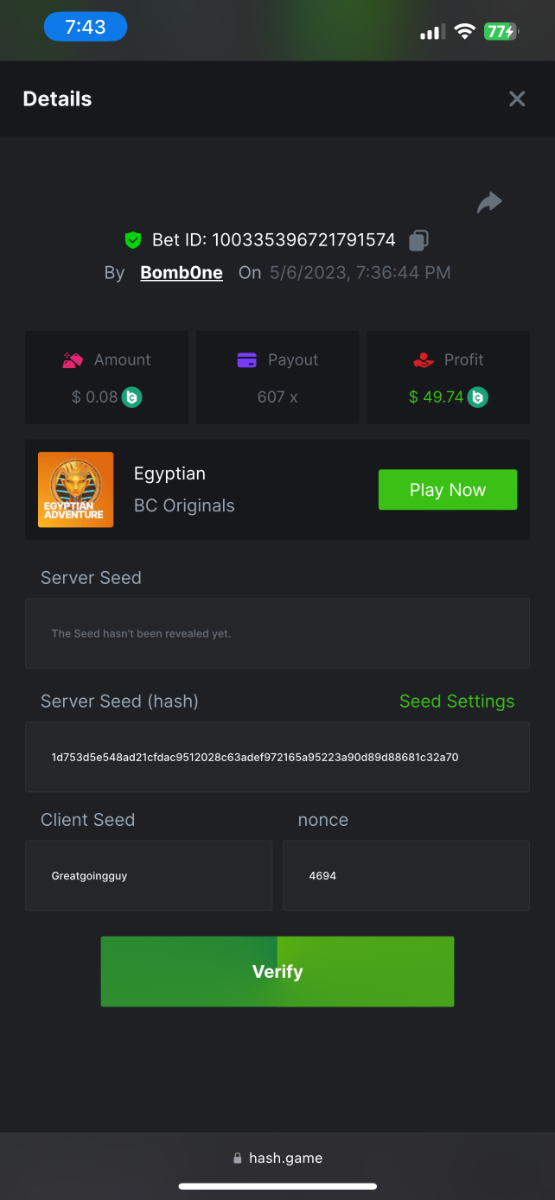The image size is (555, 1200).
Task: Tap the red Profit hand icon
Action: pyautogui.click(x=423, y=360)
